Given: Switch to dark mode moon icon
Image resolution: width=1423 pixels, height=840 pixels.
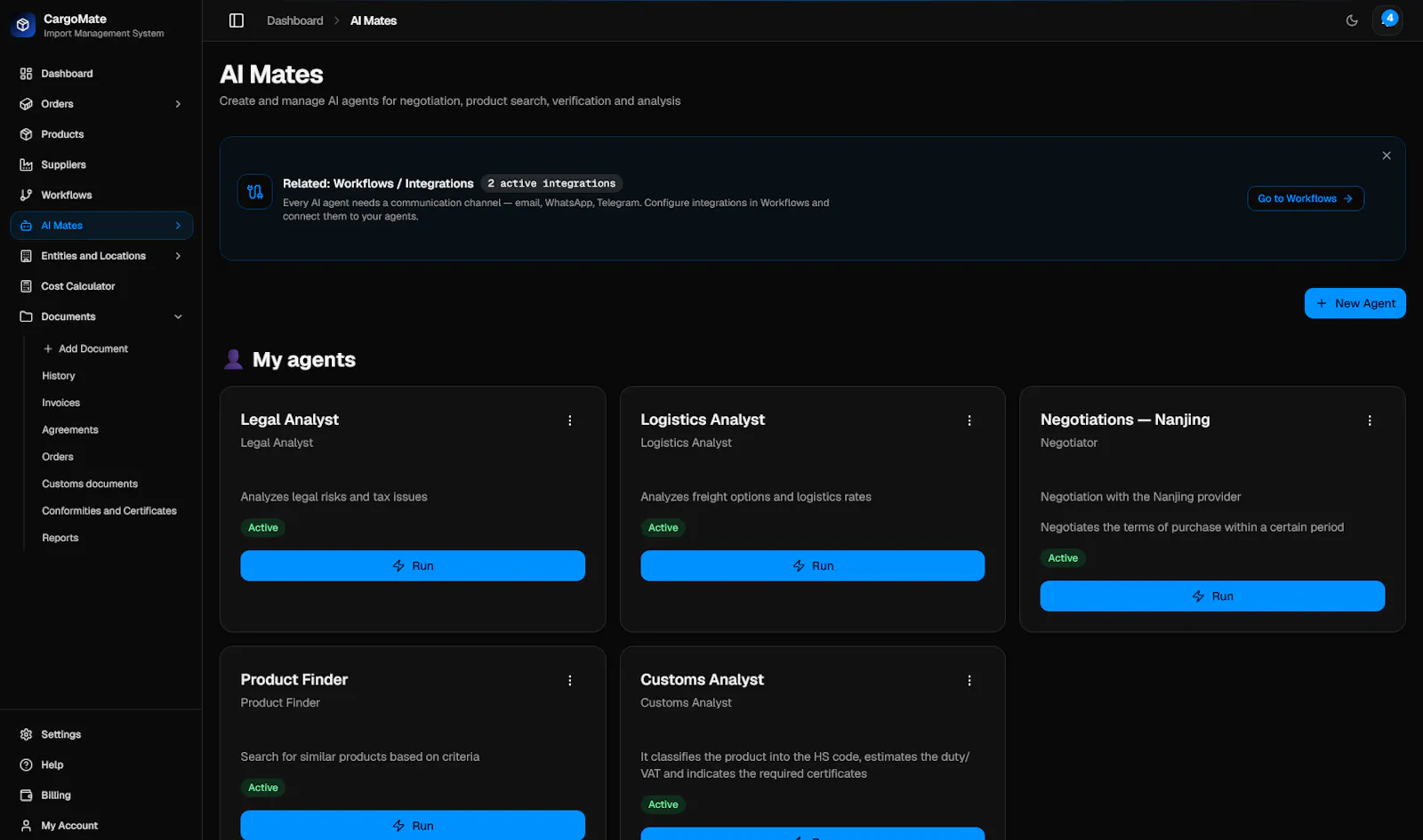Looking at the screenshot, I should click(1352, 20).
